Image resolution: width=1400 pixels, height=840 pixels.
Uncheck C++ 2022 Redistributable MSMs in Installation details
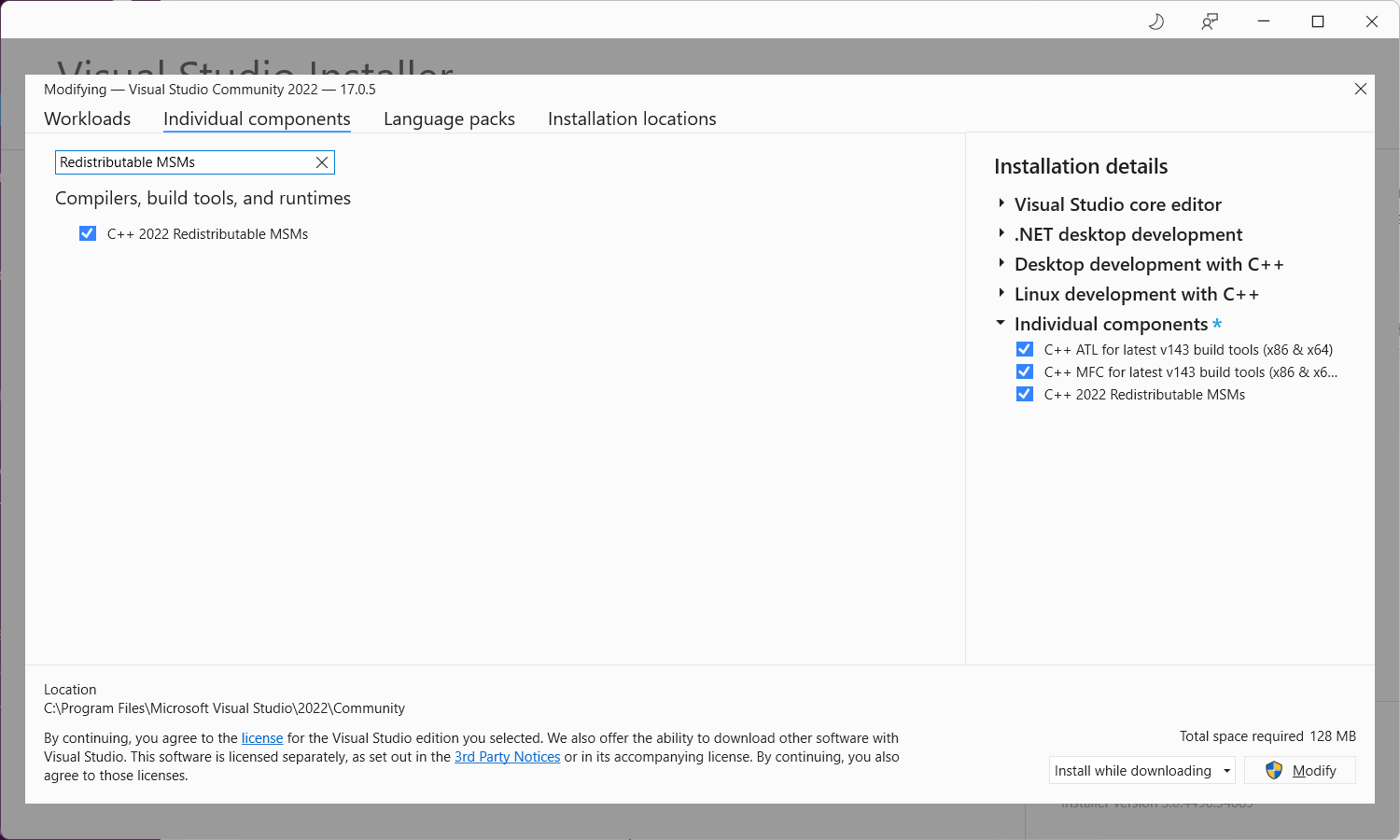(x=1025, y=394)
